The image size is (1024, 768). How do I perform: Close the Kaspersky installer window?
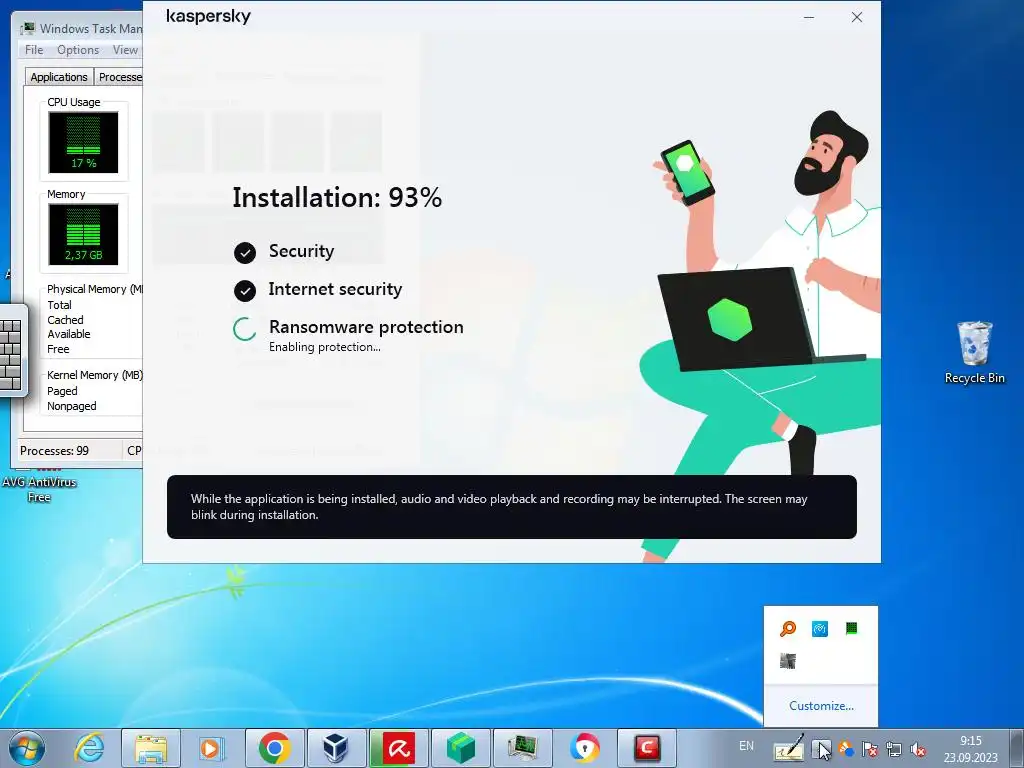pyautogui.click(x=857, y=18)
